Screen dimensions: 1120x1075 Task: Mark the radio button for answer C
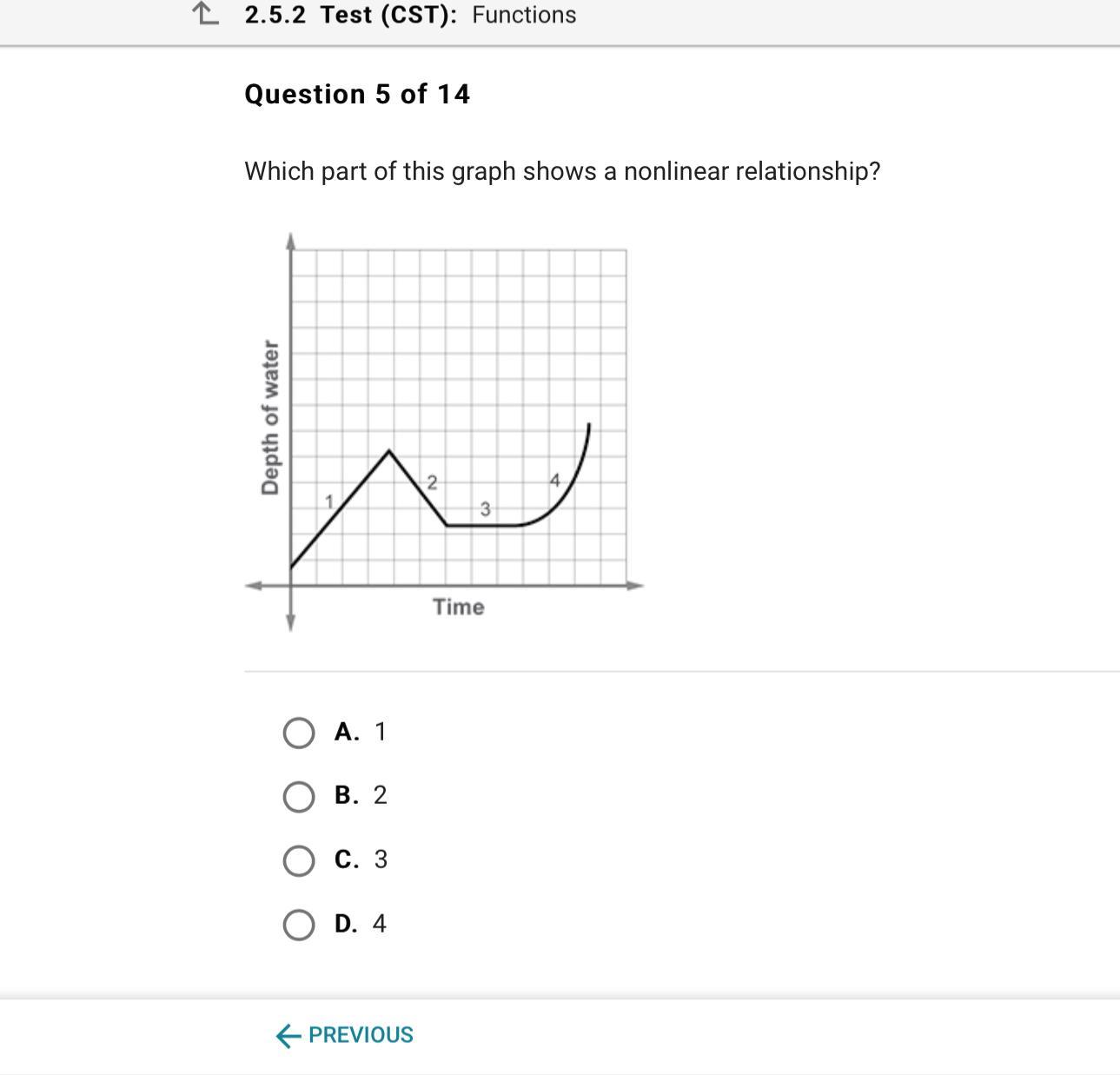pyautogui.click(x=299, y=860)
